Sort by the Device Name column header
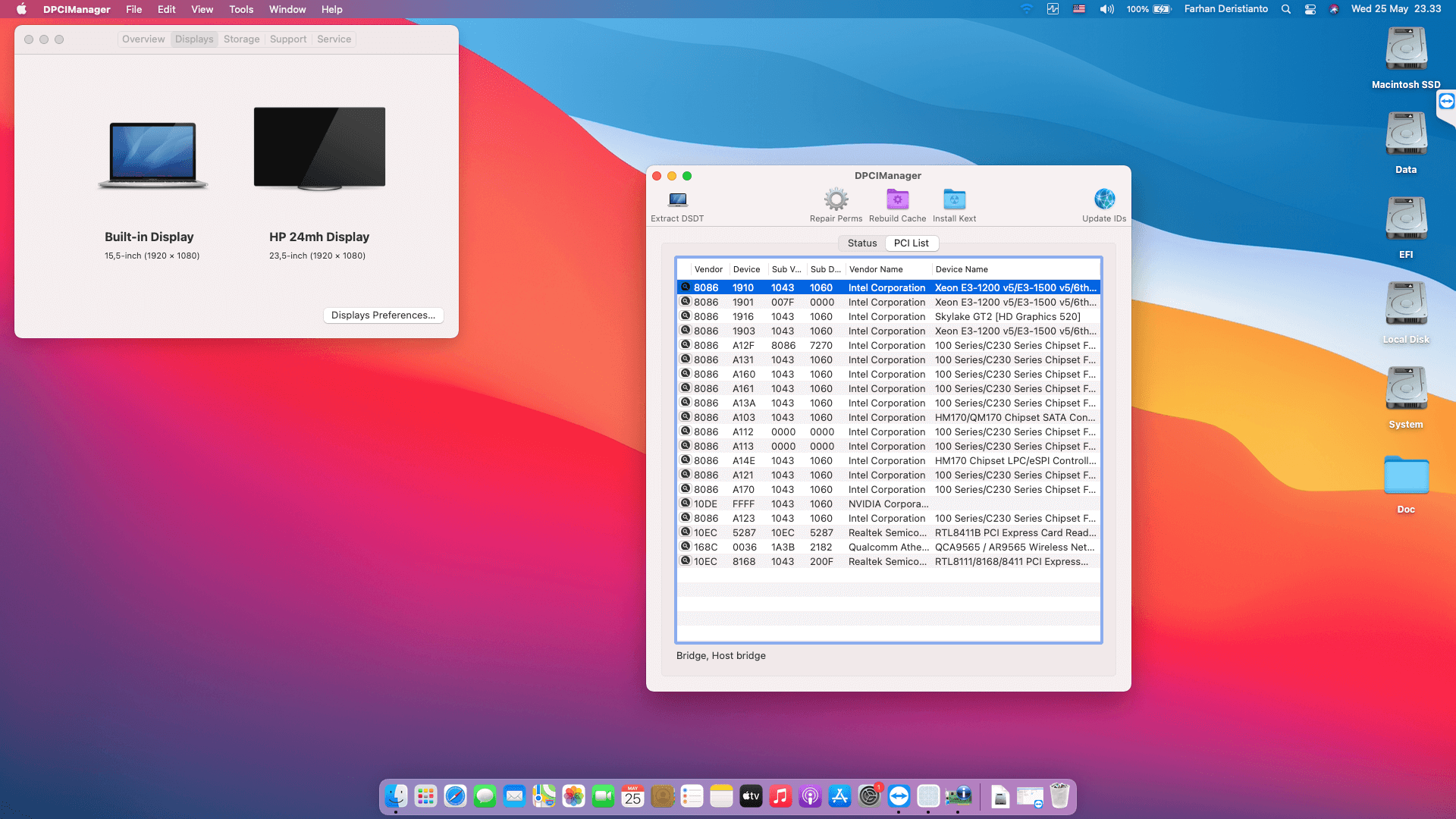Viewport: 1456px width, 819px height. pos(1016,269)
